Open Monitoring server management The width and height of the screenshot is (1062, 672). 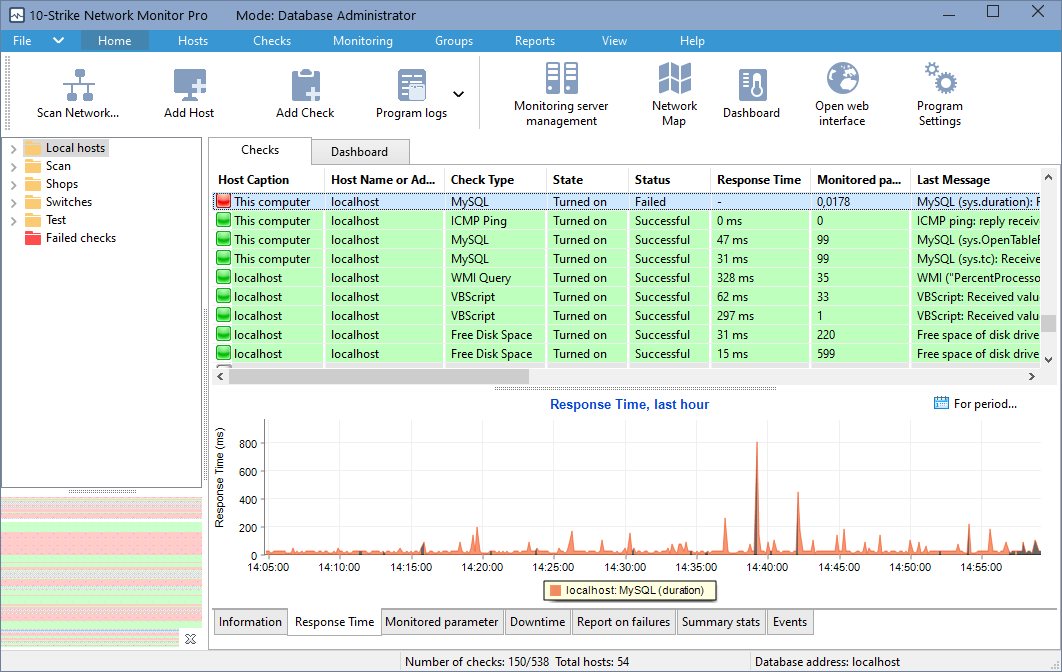click(x=561, y=94)
